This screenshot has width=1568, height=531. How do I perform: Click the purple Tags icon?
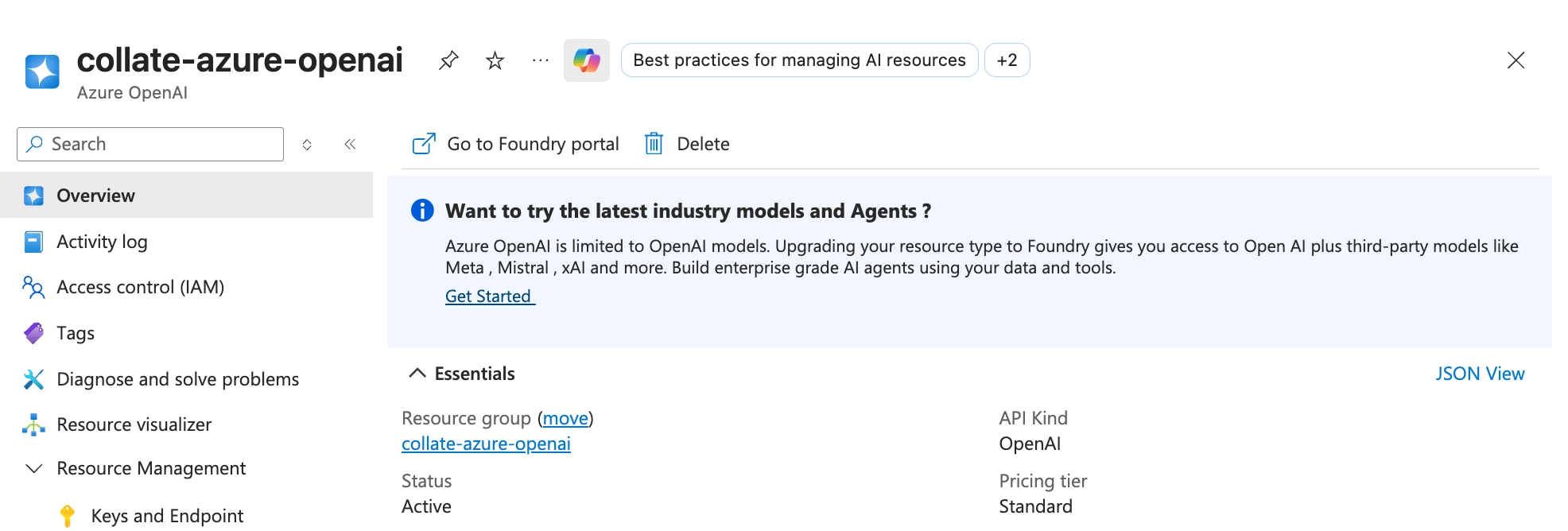coord(33,333)
